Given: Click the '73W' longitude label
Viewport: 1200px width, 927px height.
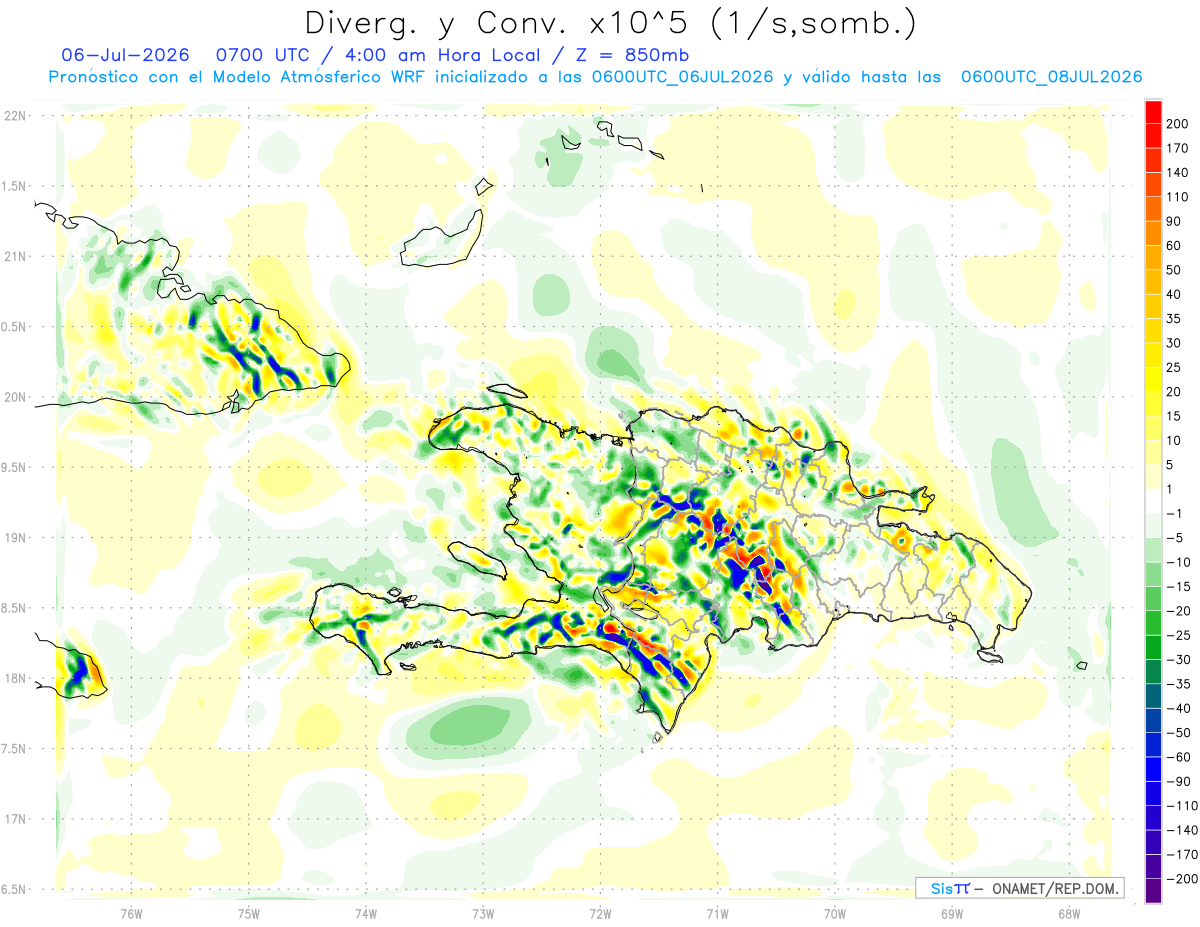Looking at the screenshot, I should (483, 914).
